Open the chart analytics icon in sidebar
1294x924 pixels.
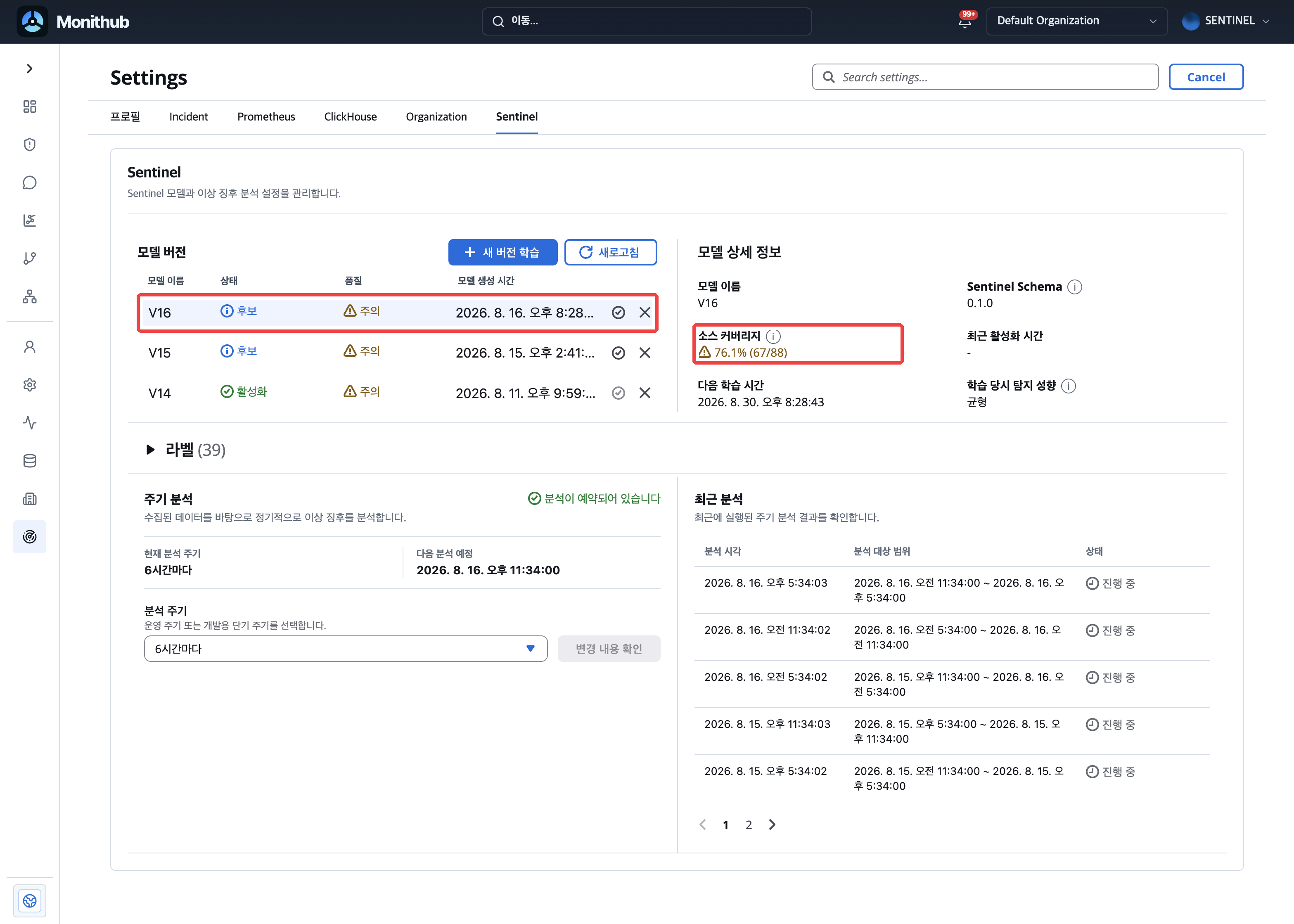(x=30, y=220)
